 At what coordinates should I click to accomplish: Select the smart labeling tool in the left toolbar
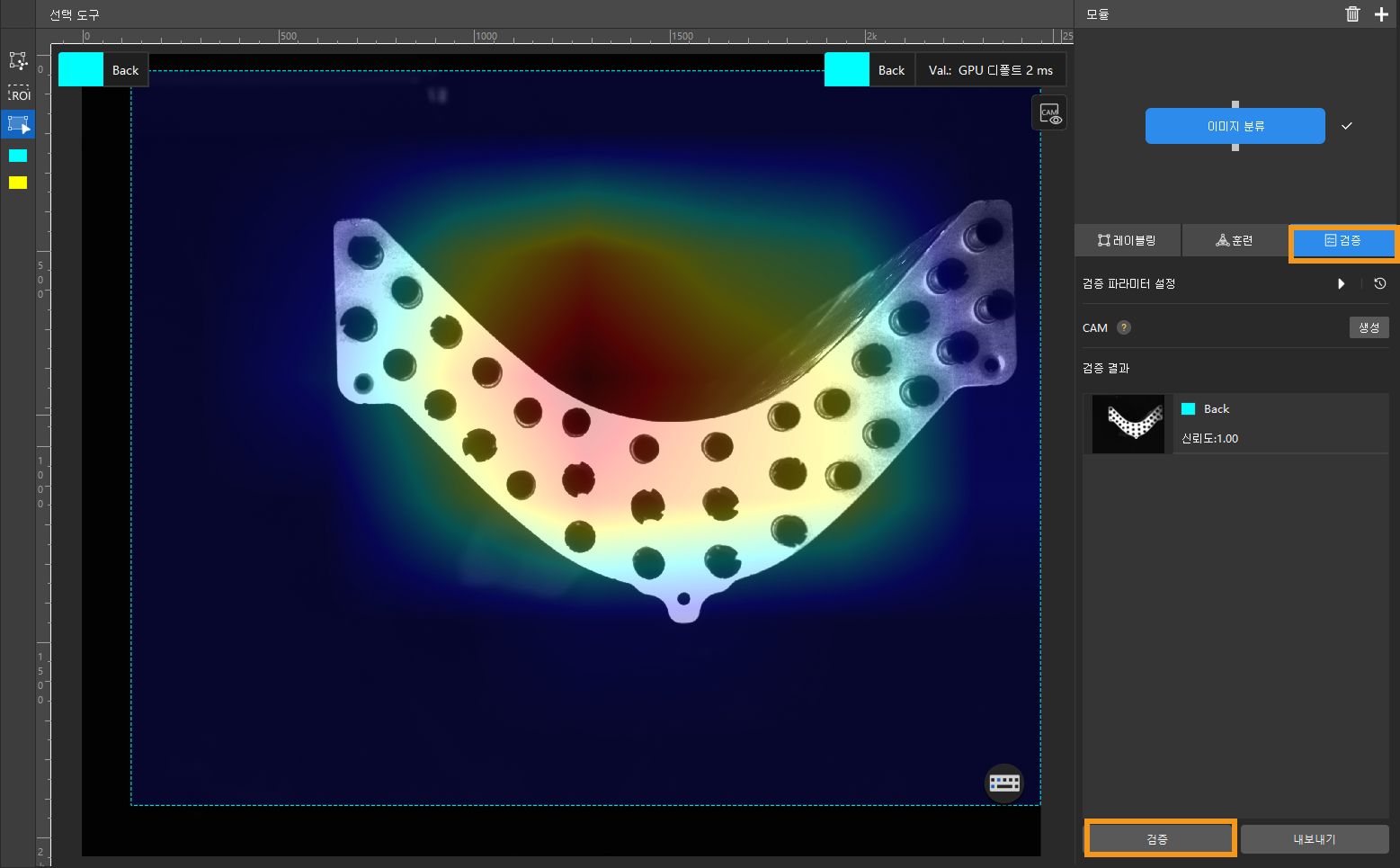tap(18, 61)
